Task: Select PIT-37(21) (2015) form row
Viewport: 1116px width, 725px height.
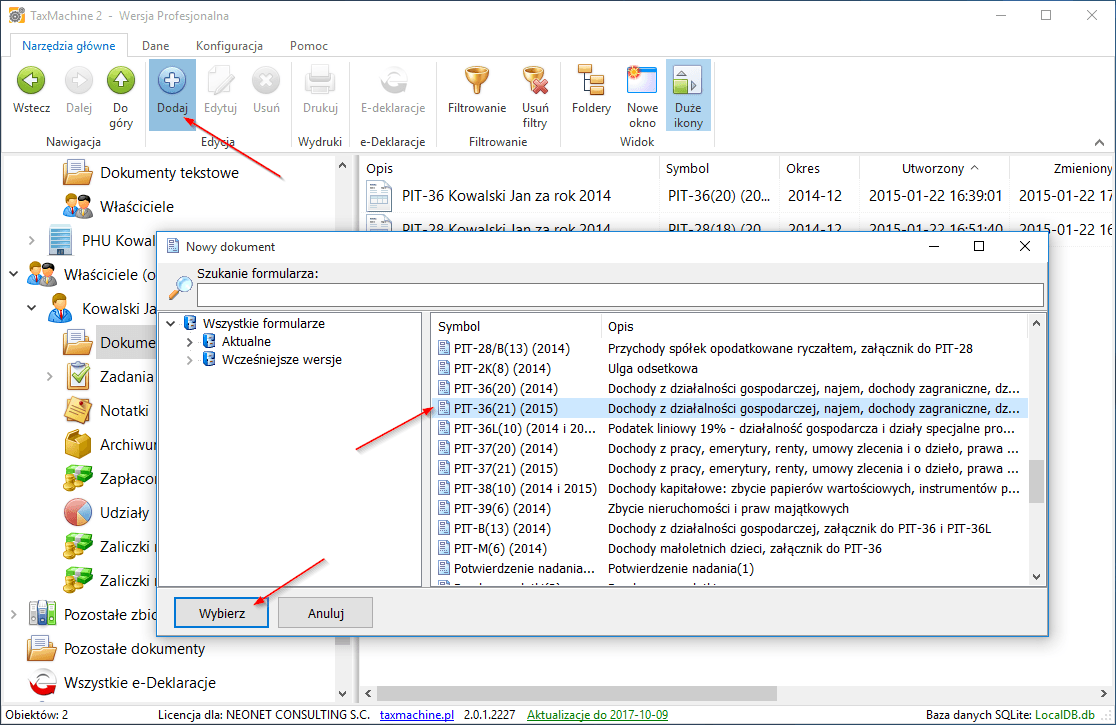Action: coord(505,468)
